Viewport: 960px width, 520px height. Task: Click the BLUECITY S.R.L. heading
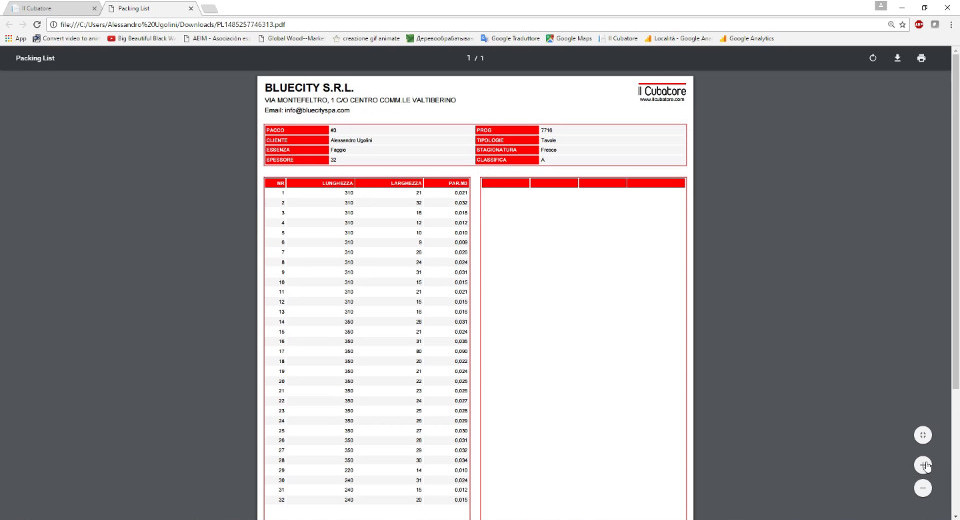coord(309,88)
